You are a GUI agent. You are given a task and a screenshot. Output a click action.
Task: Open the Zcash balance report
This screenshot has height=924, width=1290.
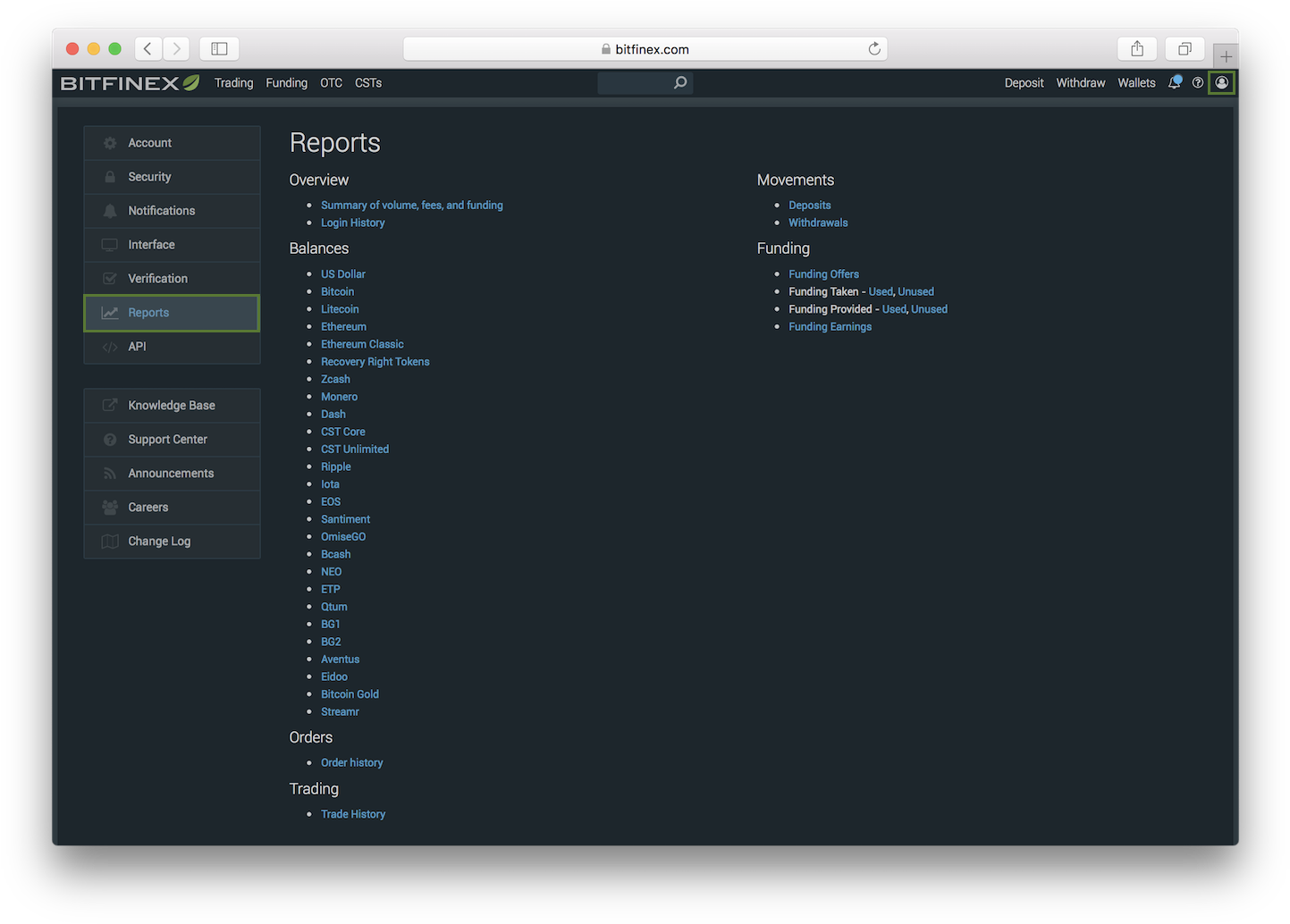[x=335, y=379]
